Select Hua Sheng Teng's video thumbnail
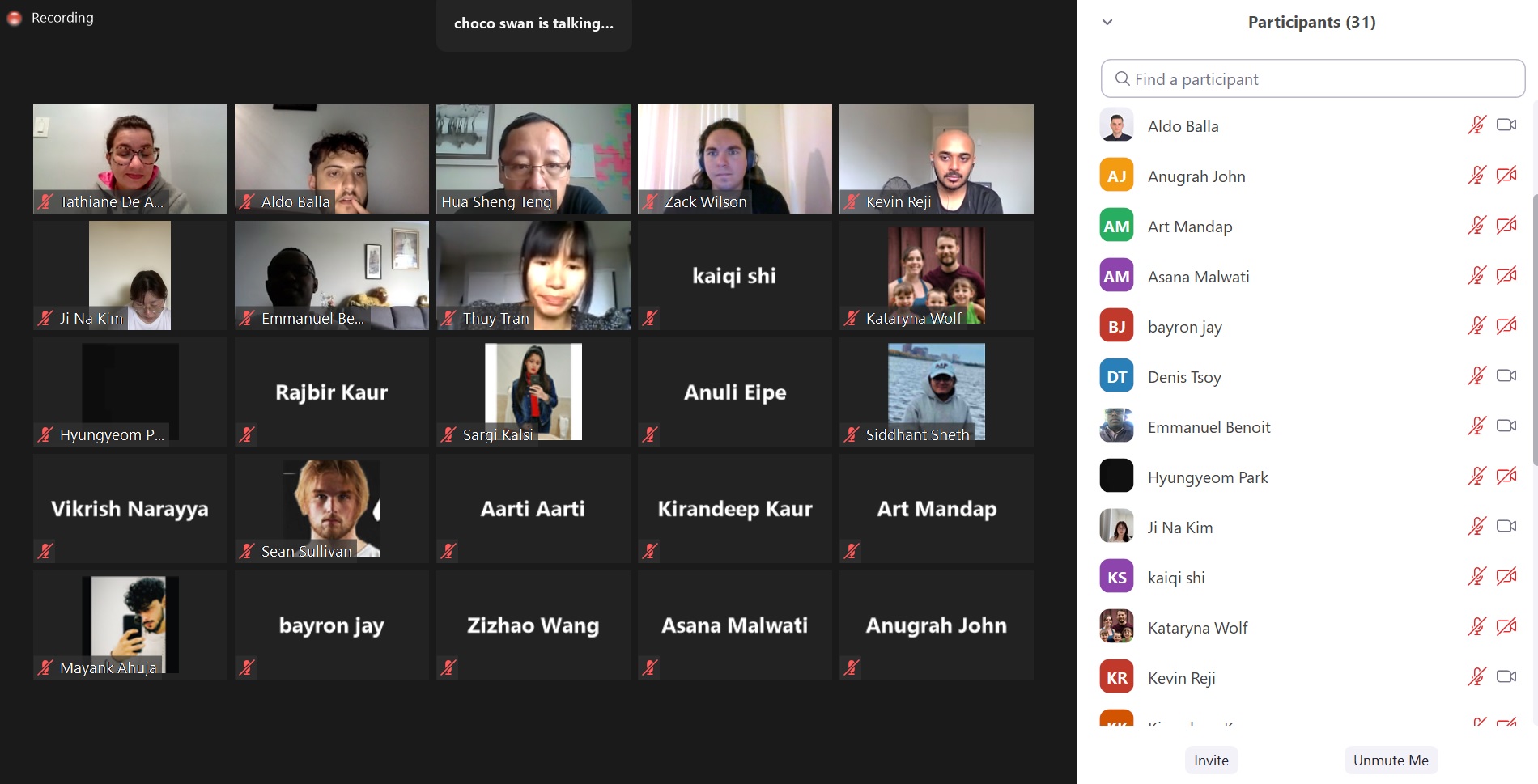The height and width of the screenshot is (784, 1538). click(533, 159)
